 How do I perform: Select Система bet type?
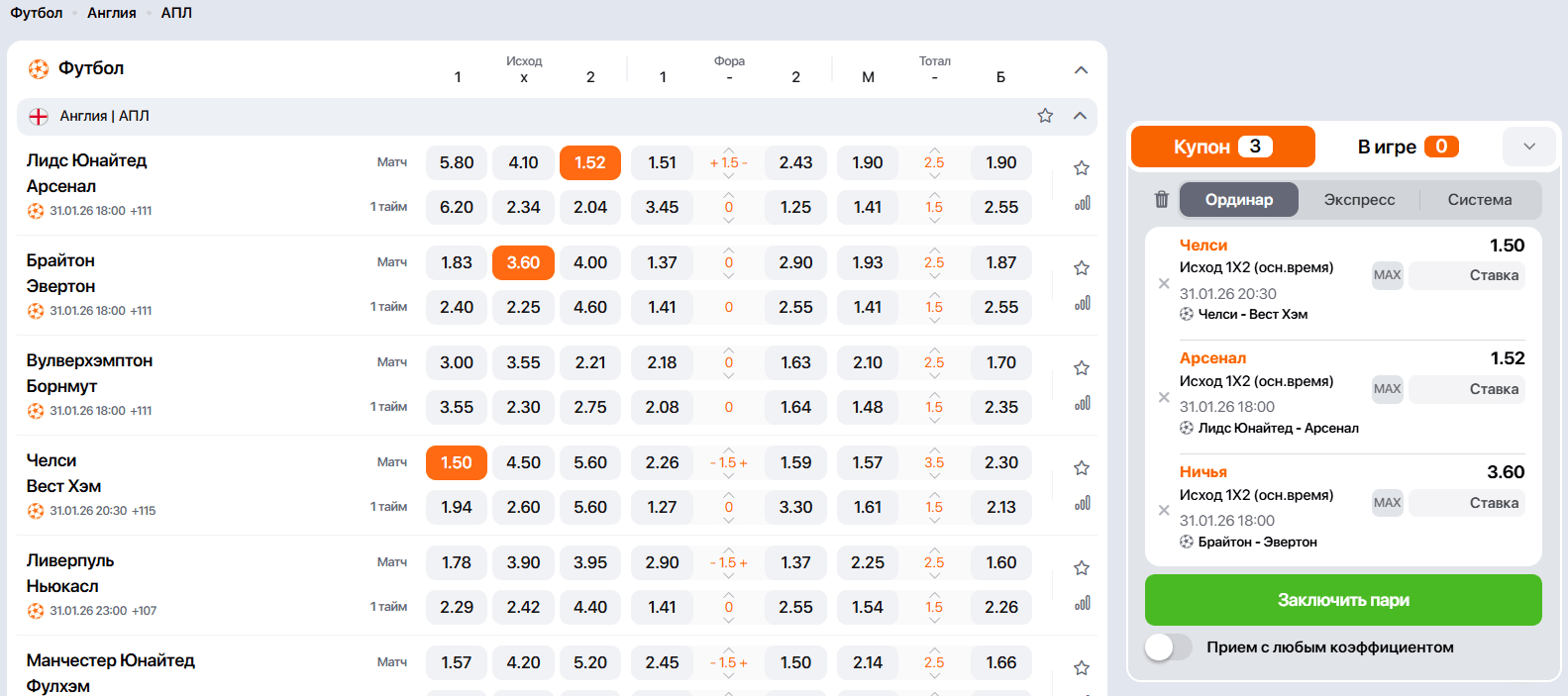[1480, 199]
